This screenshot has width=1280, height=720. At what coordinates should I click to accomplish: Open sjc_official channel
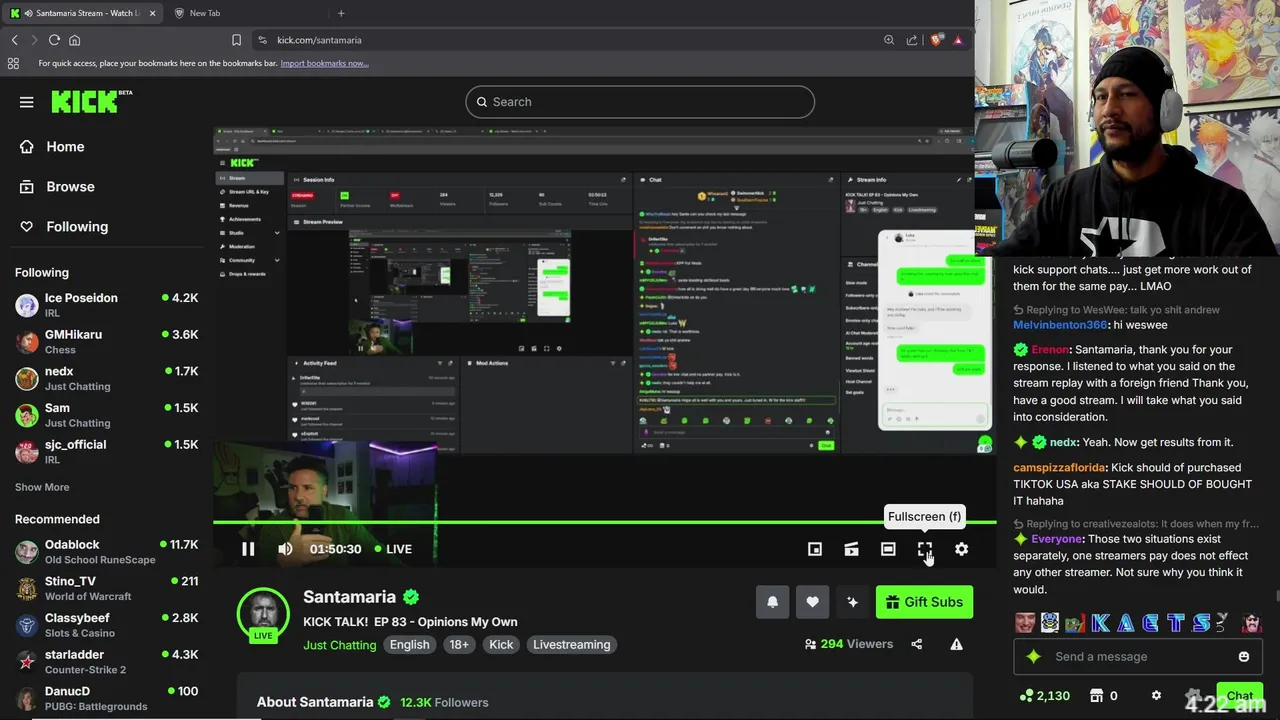coord(106,452)
